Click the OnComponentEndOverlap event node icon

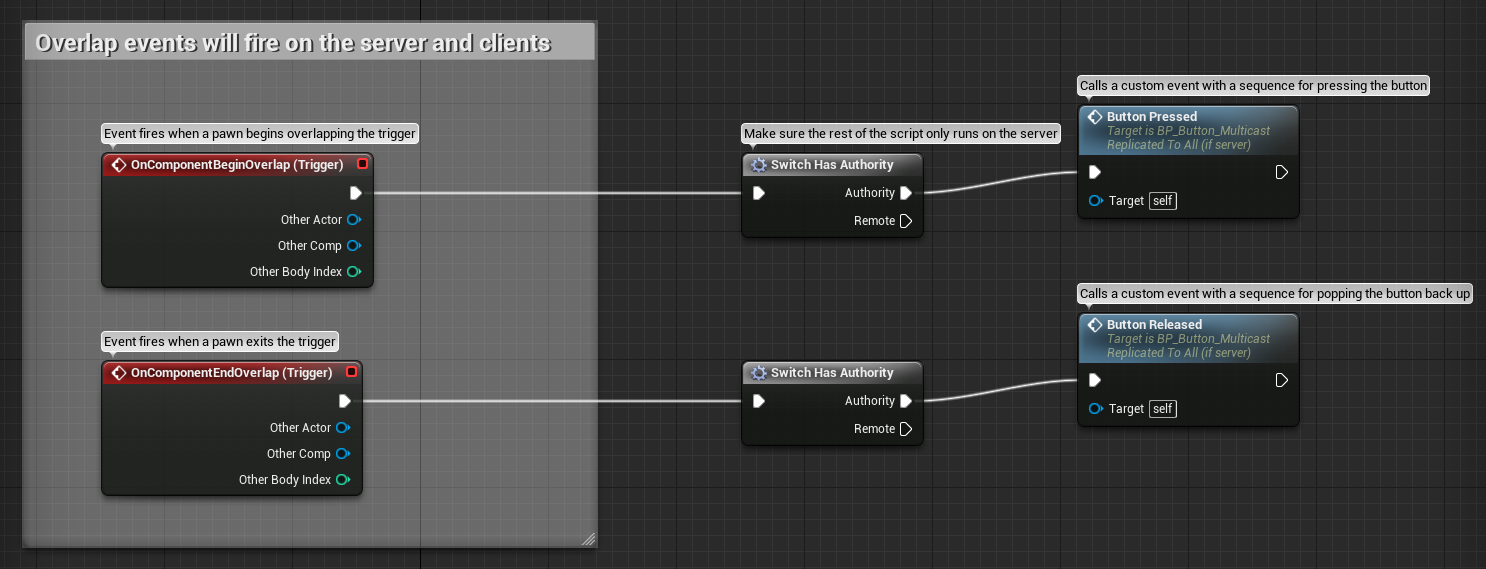click(119, 372)
